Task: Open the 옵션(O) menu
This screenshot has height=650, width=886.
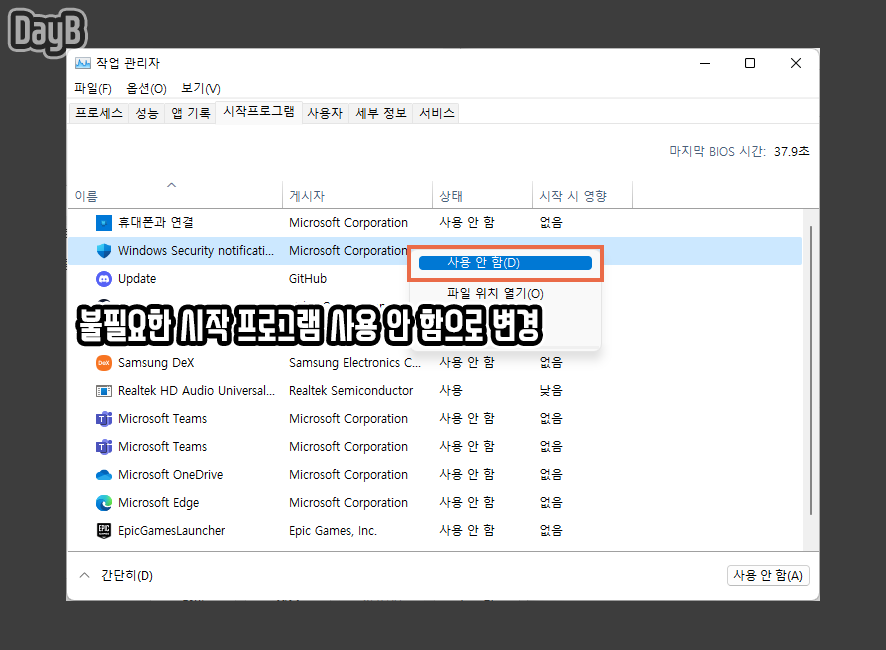Action: pyautogui.click(x=146, y=89)
